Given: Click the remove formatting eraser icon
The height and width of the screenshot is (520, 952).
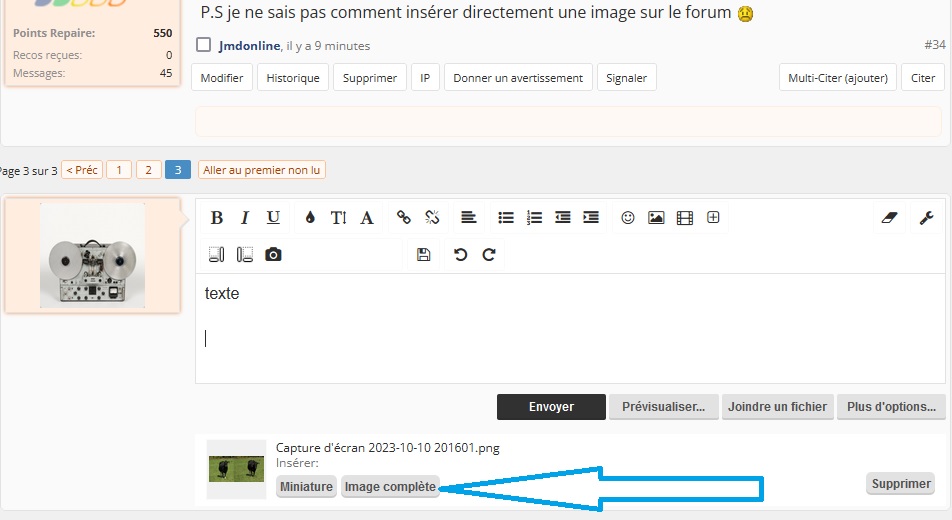Looking at the screenshot, I should pyautogui.click(x=889, y=217).
